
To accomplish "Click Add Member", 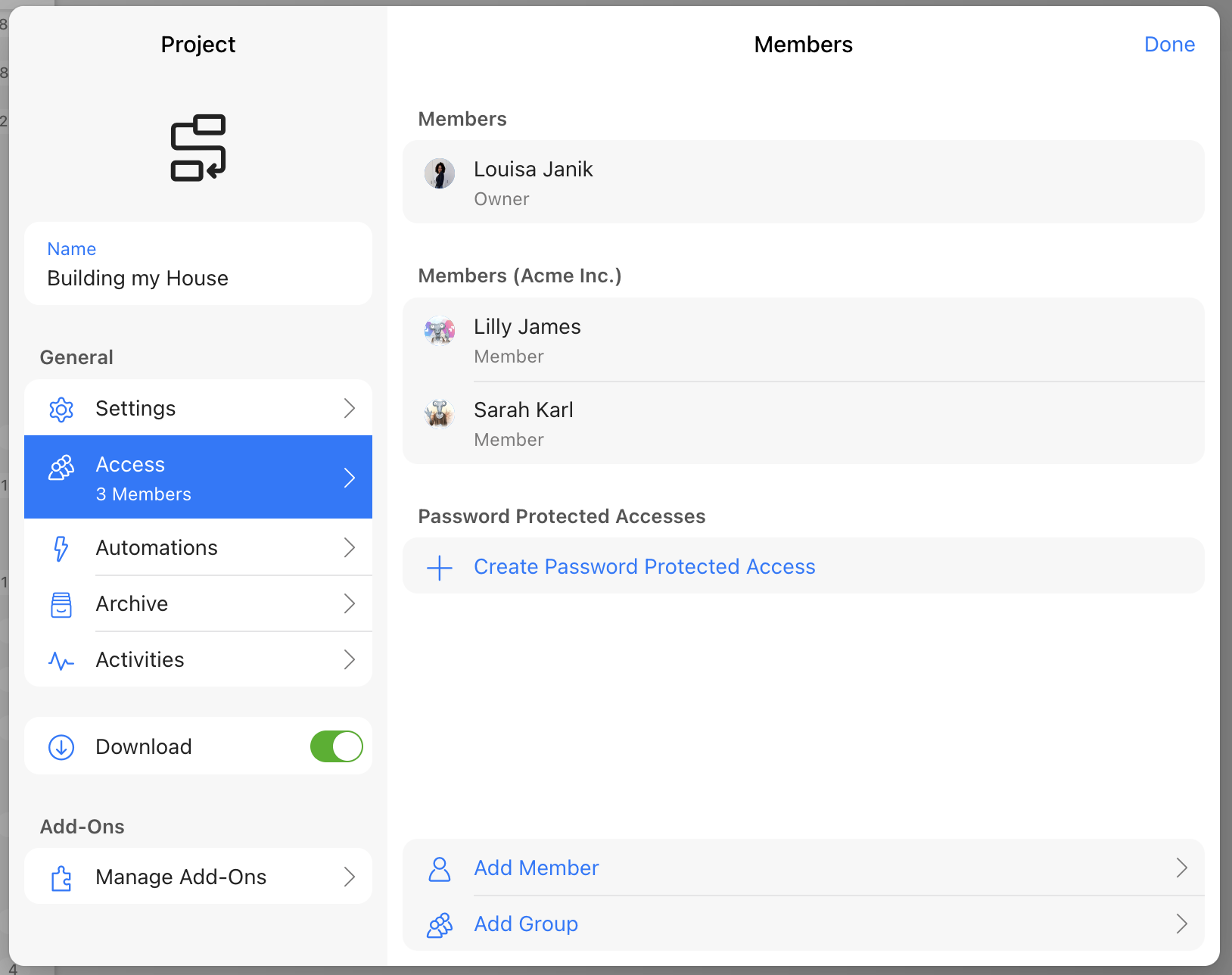I will pos(804,868).
